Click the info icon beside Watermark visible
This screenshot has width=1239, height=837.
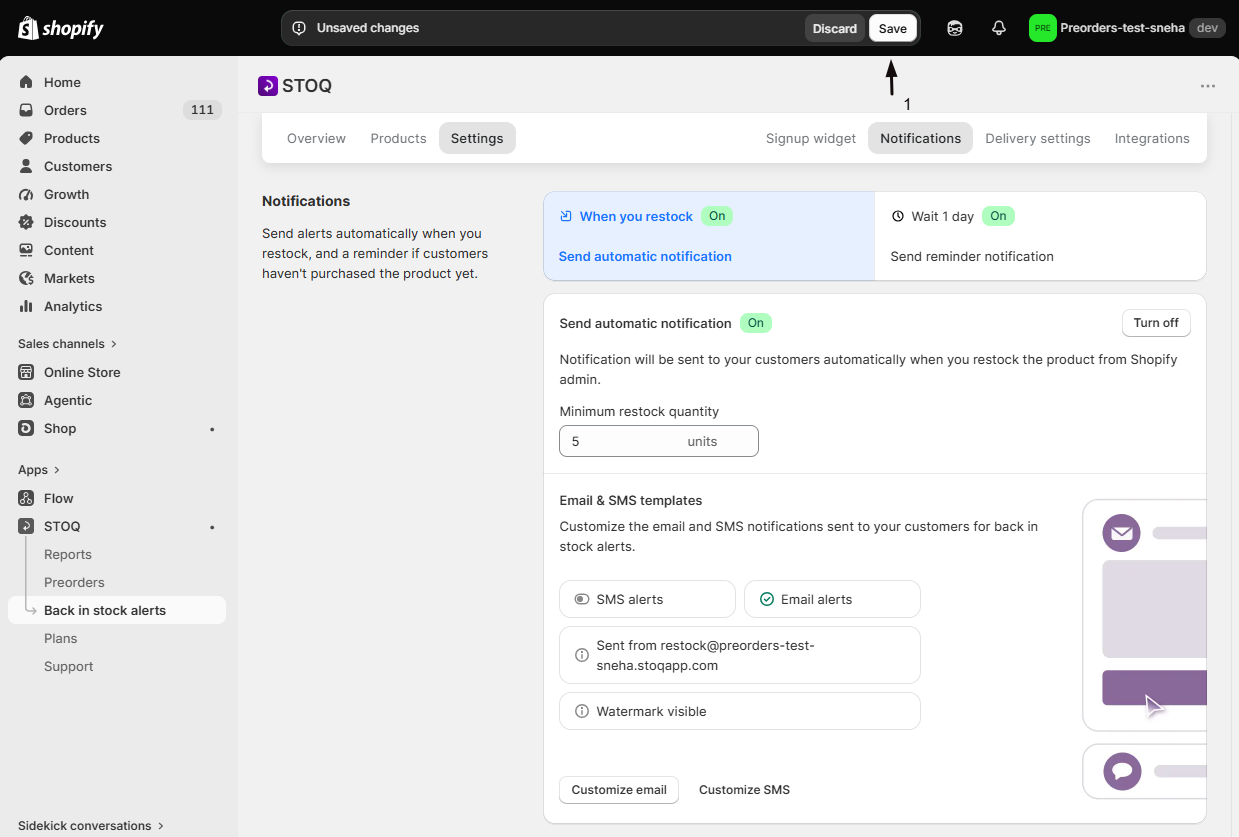tap(582, 712)
